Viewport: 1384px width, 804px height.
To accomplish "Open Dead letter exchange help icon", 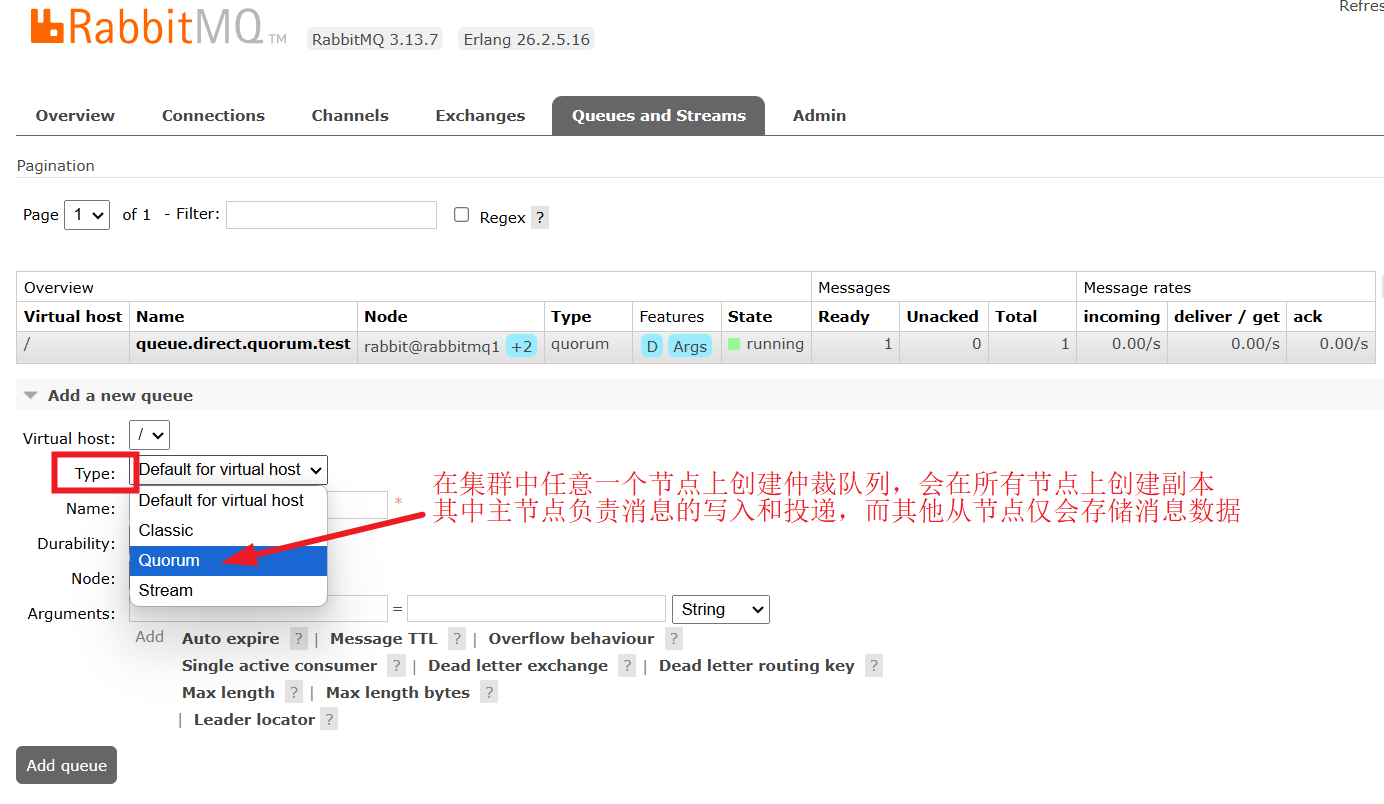I will (627, 665).
